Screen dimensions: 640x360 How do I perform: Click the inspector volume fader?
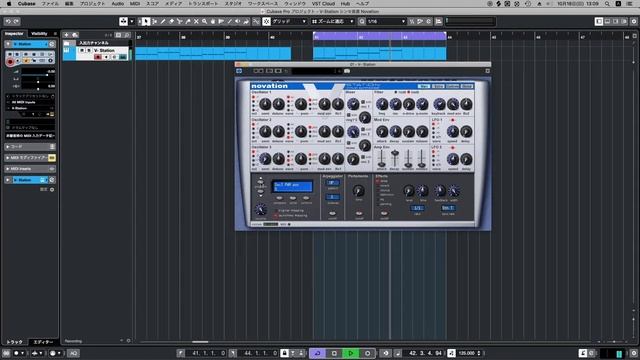38,75
